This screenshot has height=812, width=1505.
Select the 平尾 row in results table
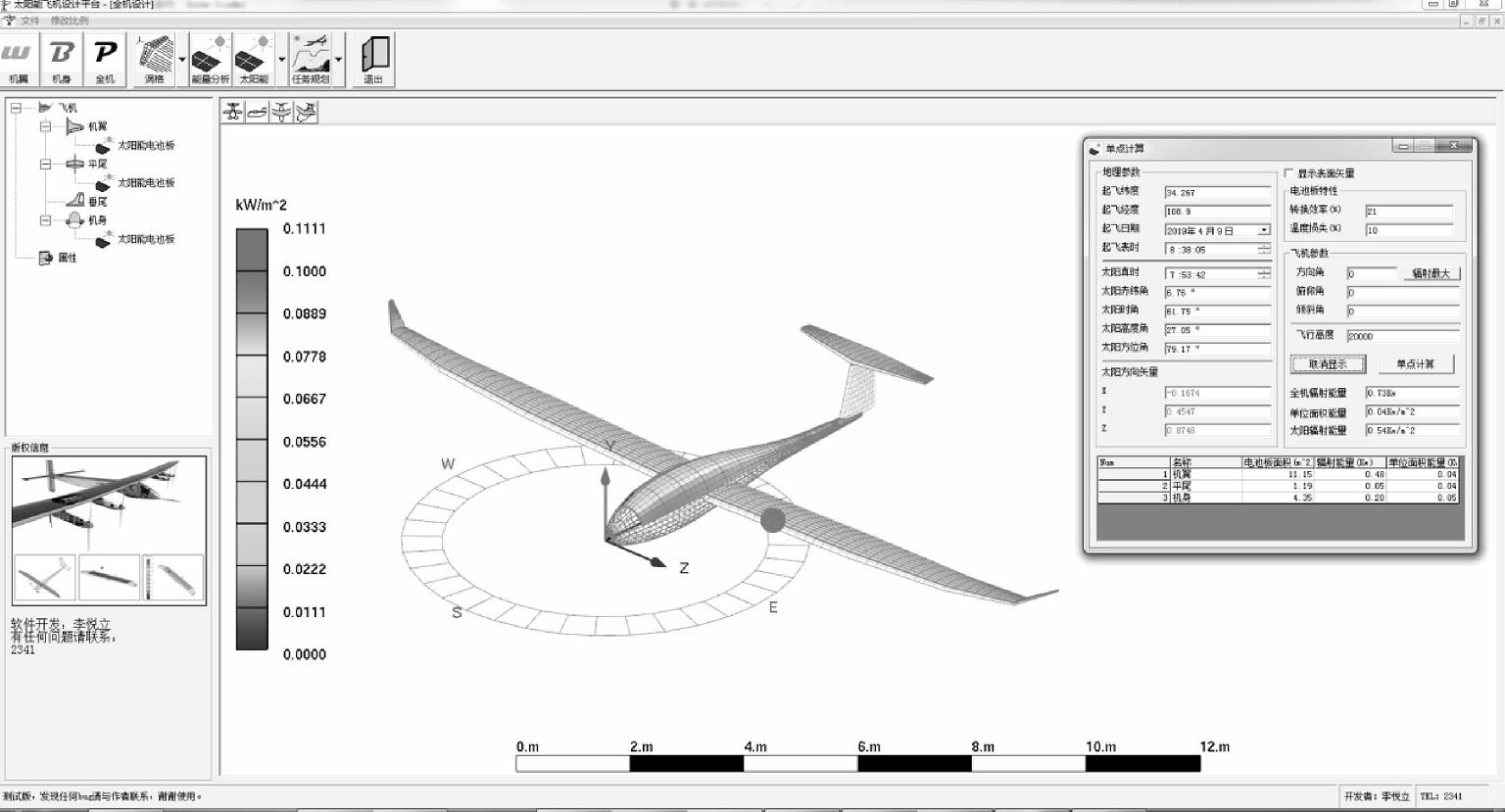[x=1279, y=486]
